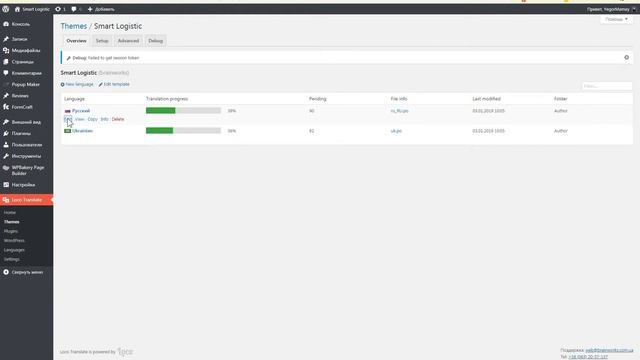The height and width of the screenshot is (360, 640).
Task: Sort by Language column header
Action: 74,99
